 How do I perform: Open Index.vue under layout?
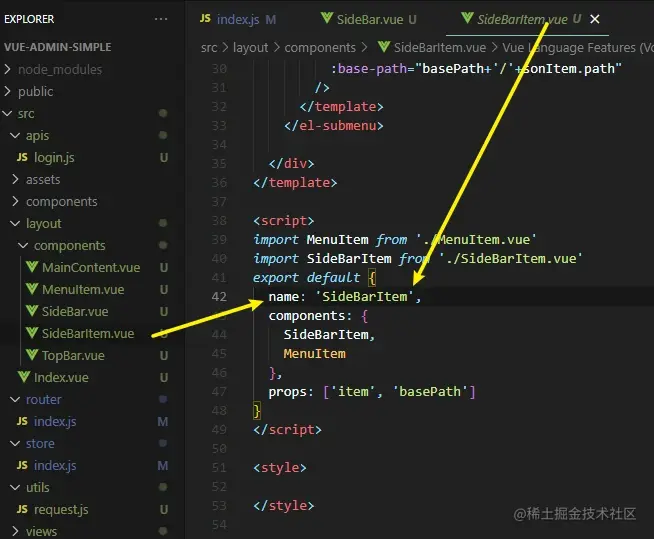click(x=61, y=378)
